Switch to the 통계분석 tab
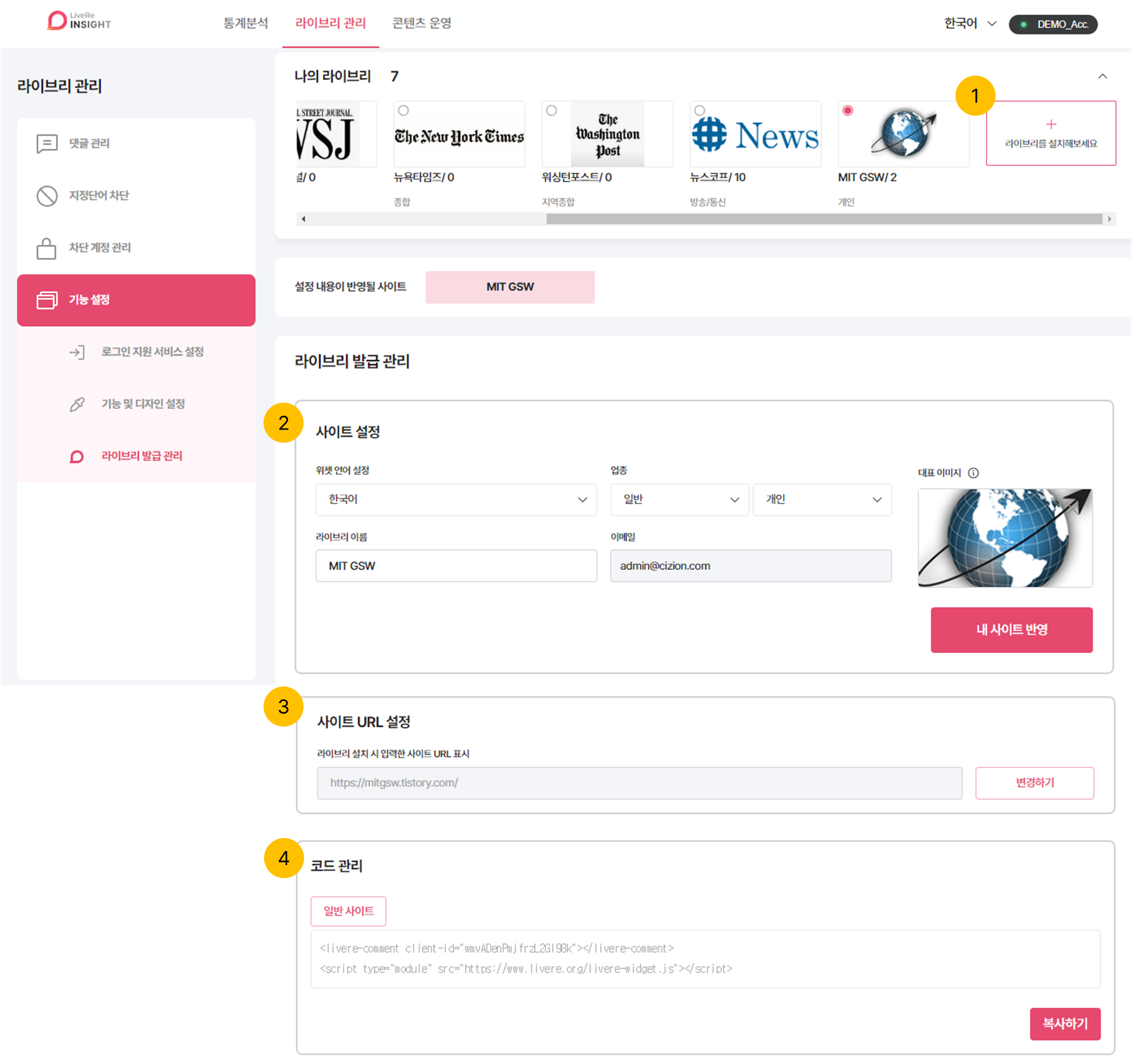1132x1064 pixels. (x=245, y=23)
